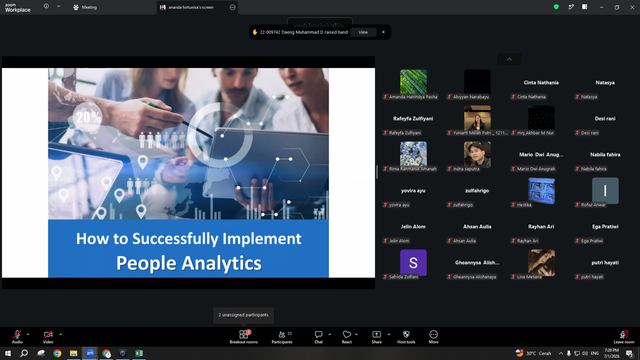Click the Gheannysa Alishanaya participant tile
This screenshot has height=360, width=640.
tap(477, 264)
